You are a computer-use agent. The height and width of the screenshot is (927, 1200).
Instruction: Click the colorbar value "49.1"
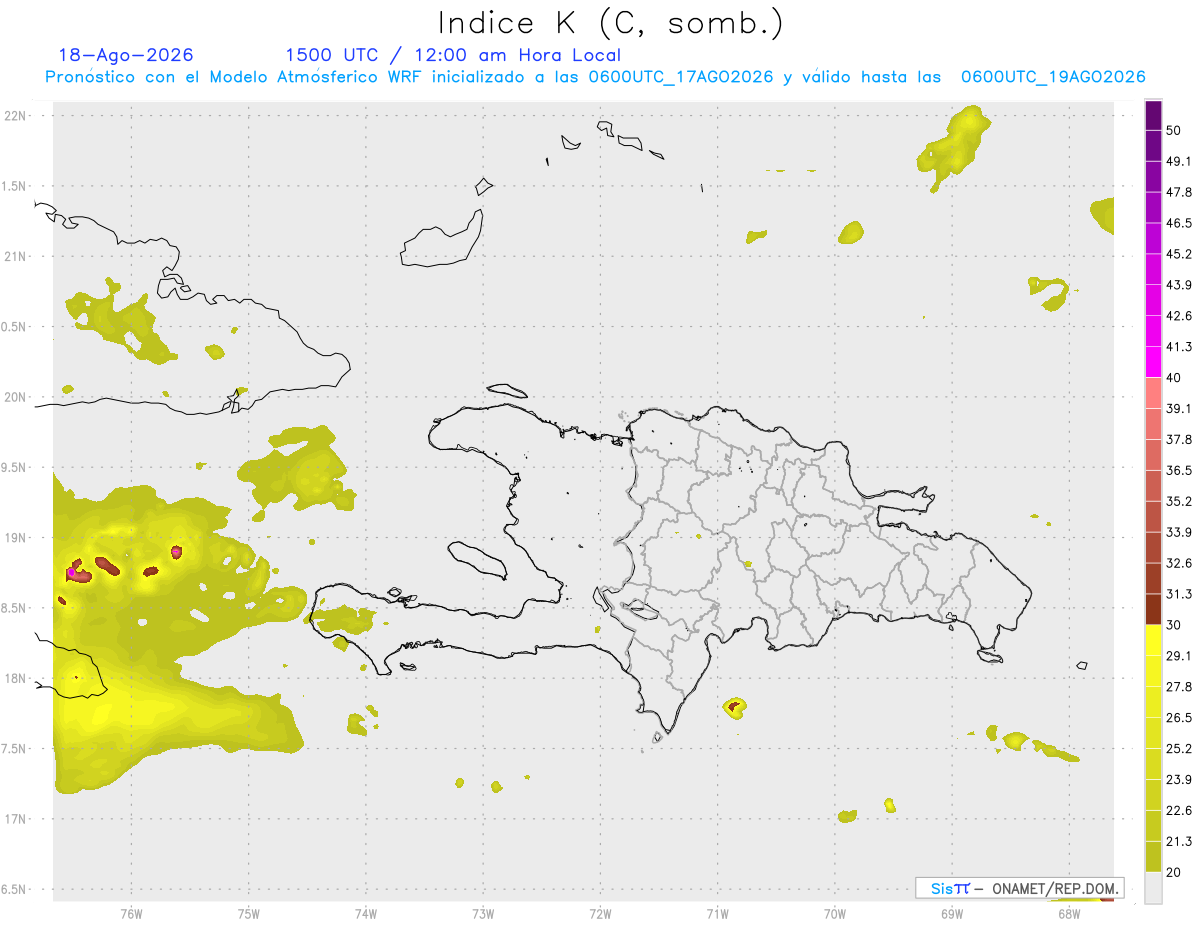1180,162
